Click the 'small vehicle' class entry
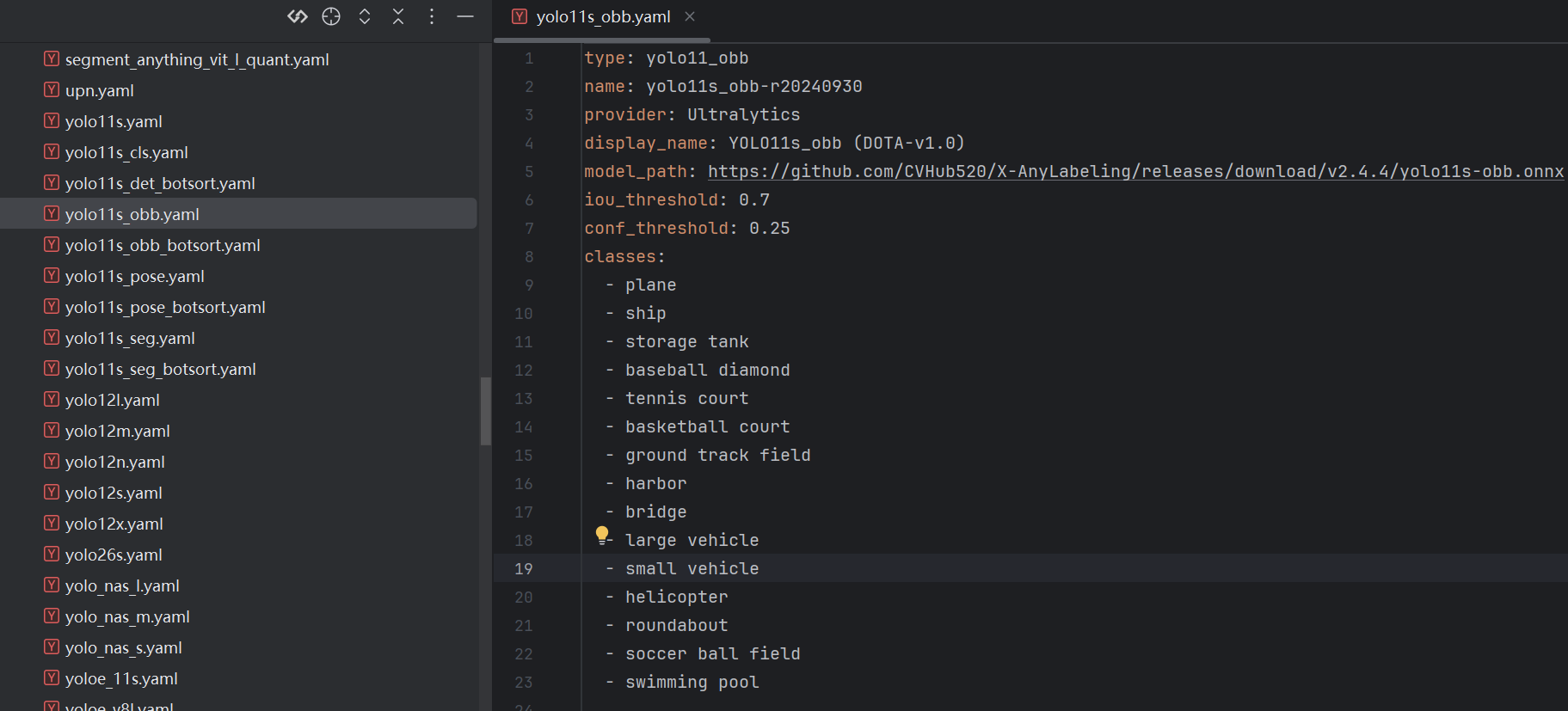Viewport: 1568px width, 711px height. point(692,568)
